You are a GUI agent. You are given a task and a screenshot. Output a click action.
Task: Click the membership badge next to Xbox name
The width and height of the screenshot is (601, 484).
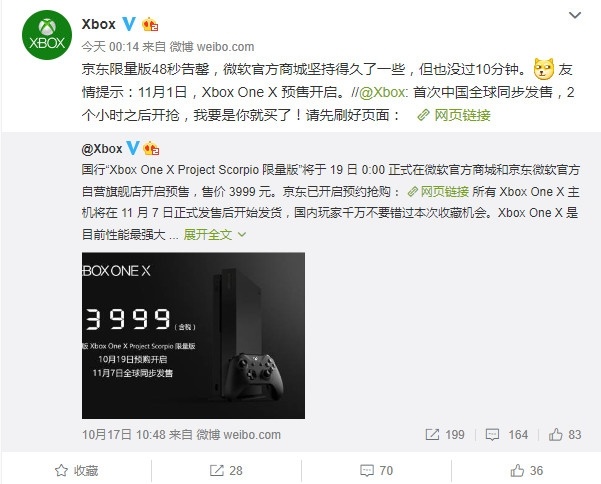tap(150, 25)
